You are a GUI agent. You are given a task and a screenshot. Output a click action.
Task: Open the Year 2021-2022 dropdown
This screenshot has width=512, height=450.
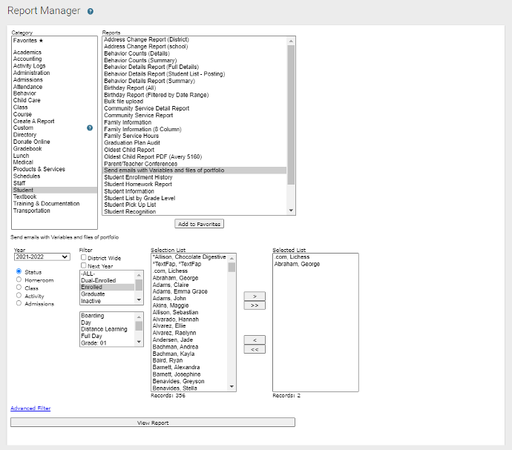pyautogui.click(x=42, y=257)
